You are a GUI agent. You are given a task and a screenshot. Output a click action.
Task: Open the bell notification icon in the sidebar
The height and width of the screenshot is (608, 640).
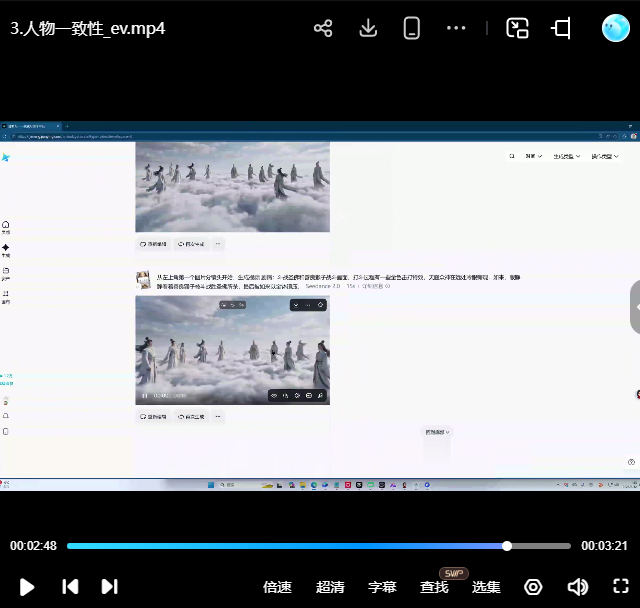[x=6, y=416]
